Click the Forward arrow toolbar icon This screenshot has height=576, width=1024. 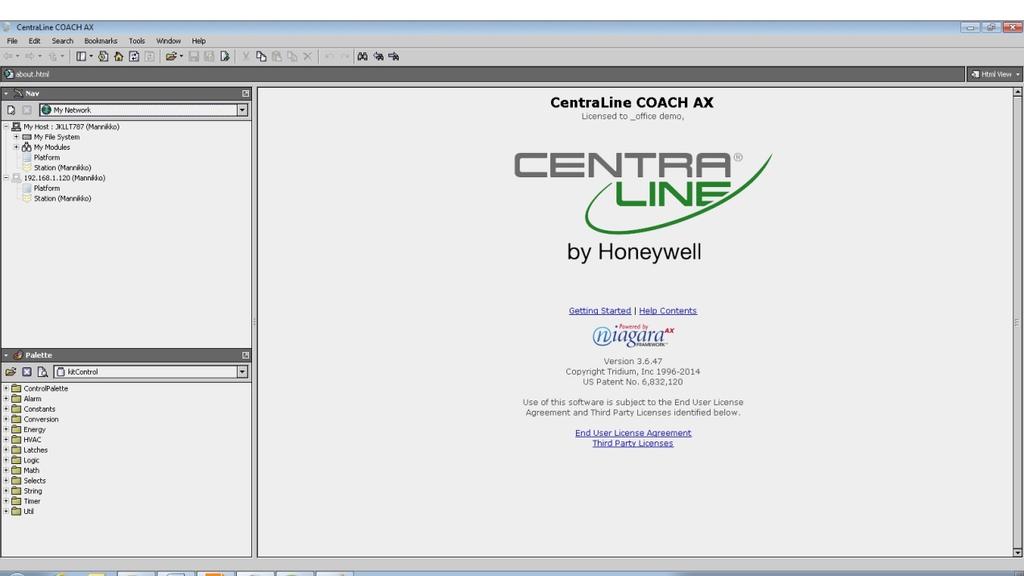(30, 57)
